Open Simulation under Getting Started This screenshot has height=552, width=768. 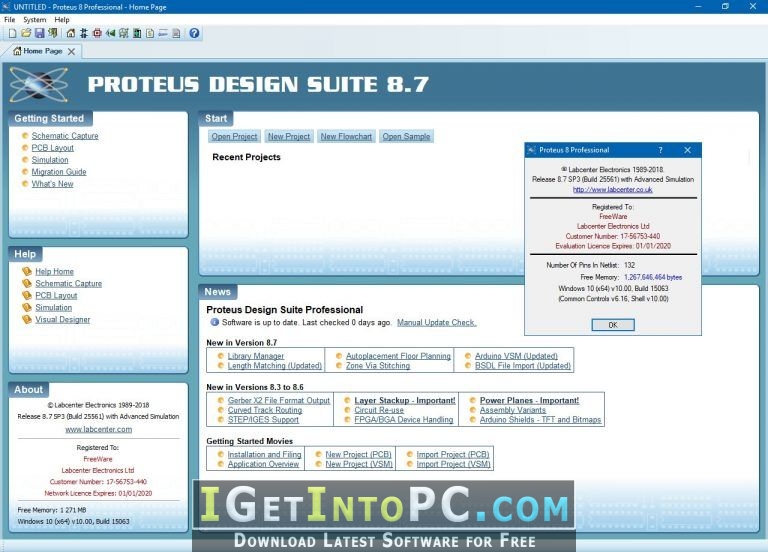[x=50, y=160]
